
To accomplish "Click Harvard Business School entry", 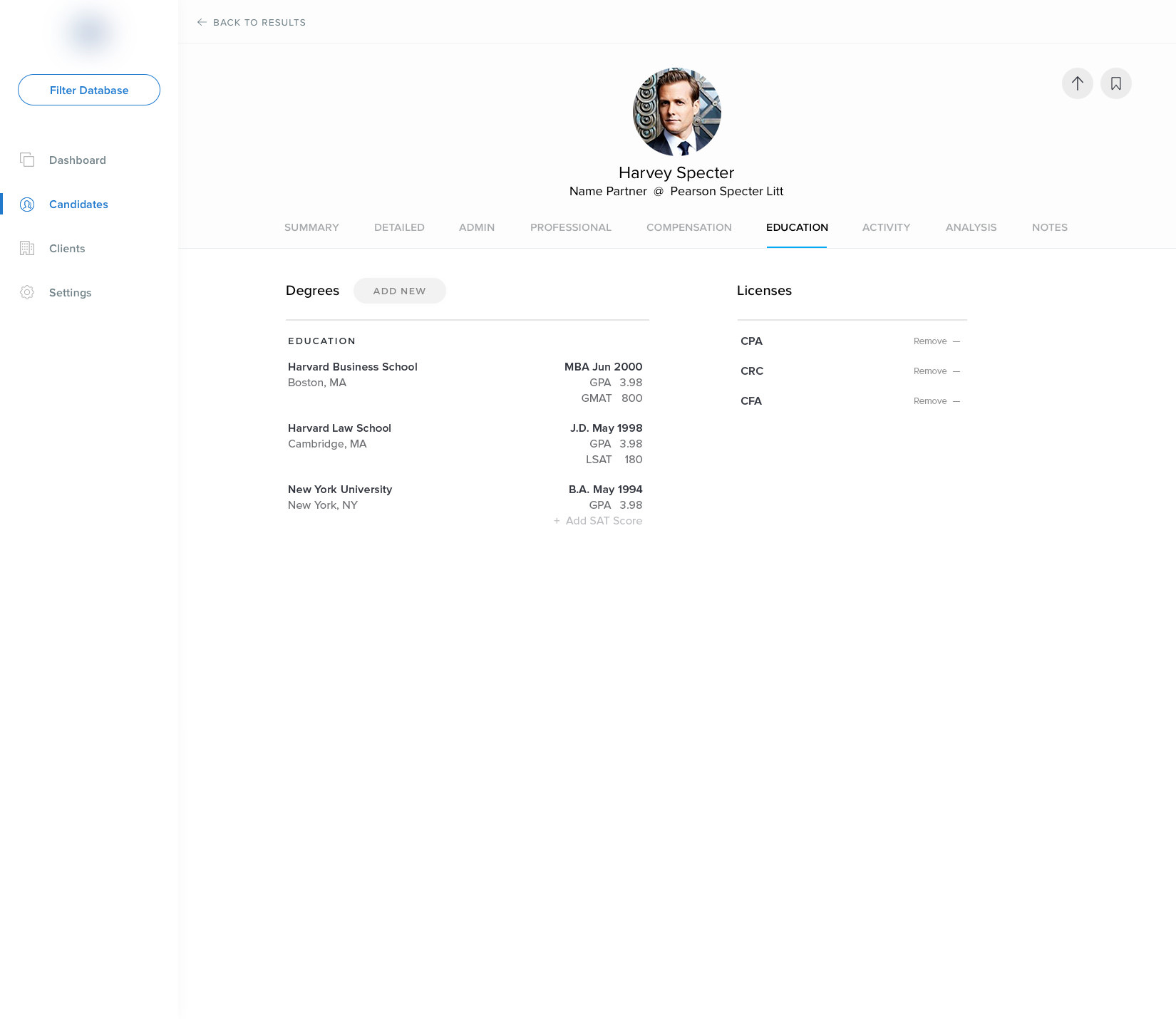I will (353, 367).
